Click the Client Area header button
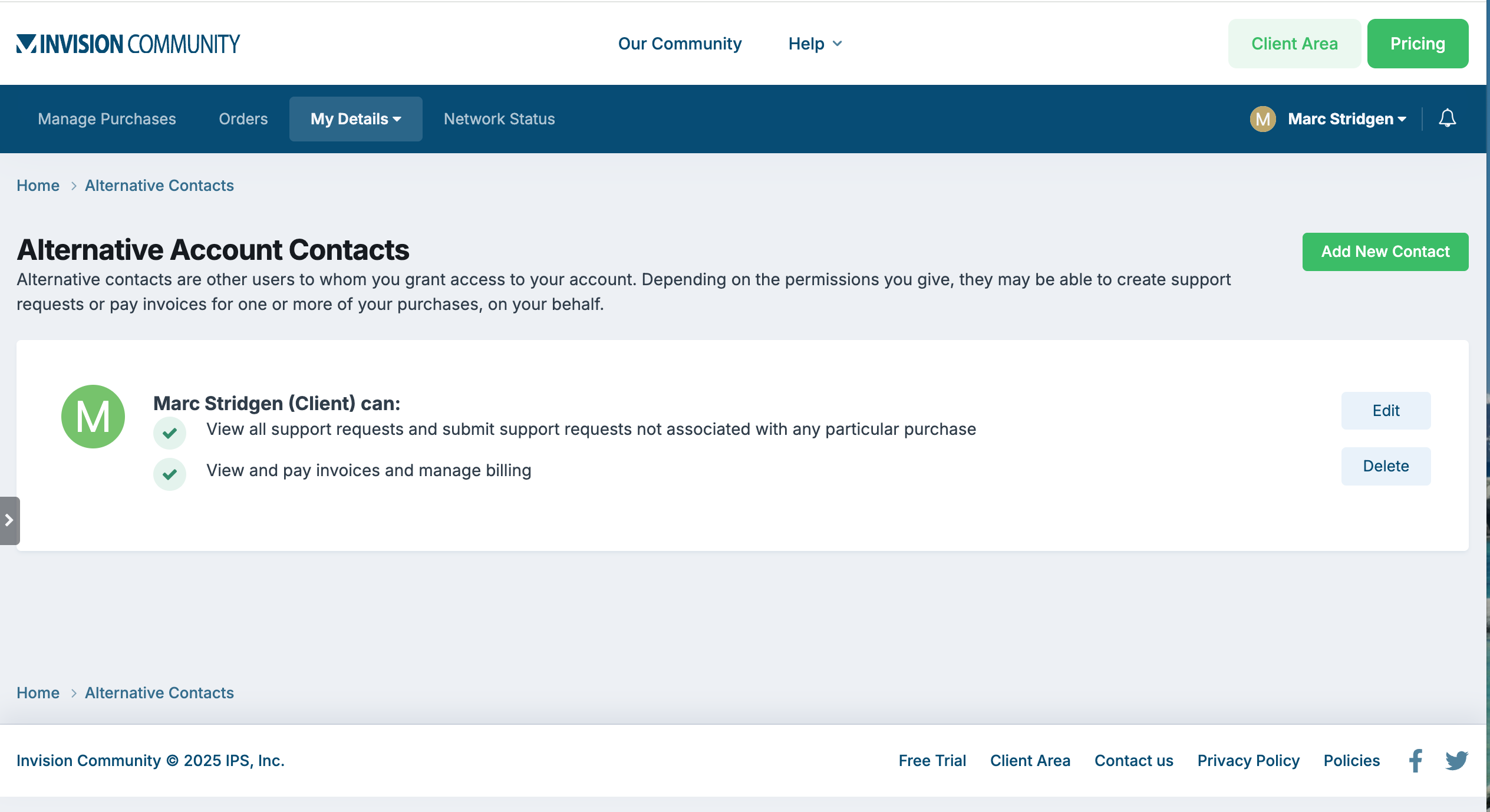Screen dimensions: 1490x812 [x=1294, y=44]
